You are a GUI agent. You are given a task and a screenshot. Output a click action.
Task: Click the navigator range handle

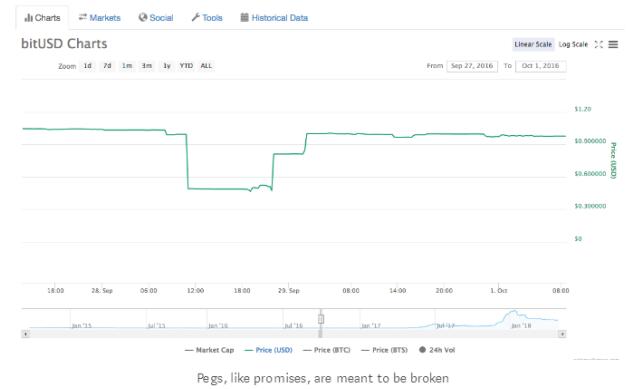point(321,319)
